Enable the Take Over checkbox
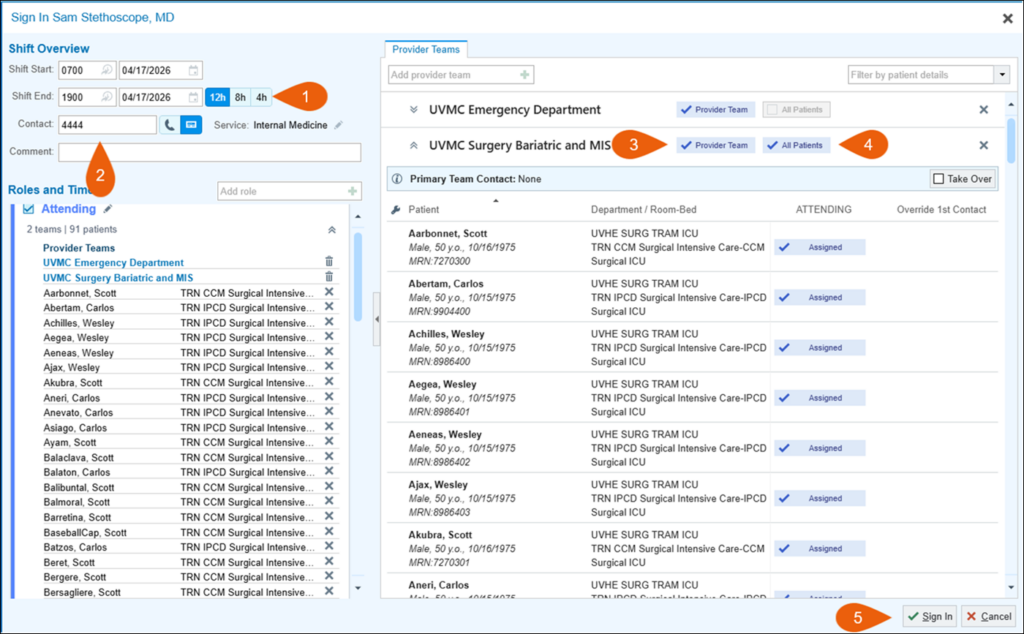 point(938,178)
